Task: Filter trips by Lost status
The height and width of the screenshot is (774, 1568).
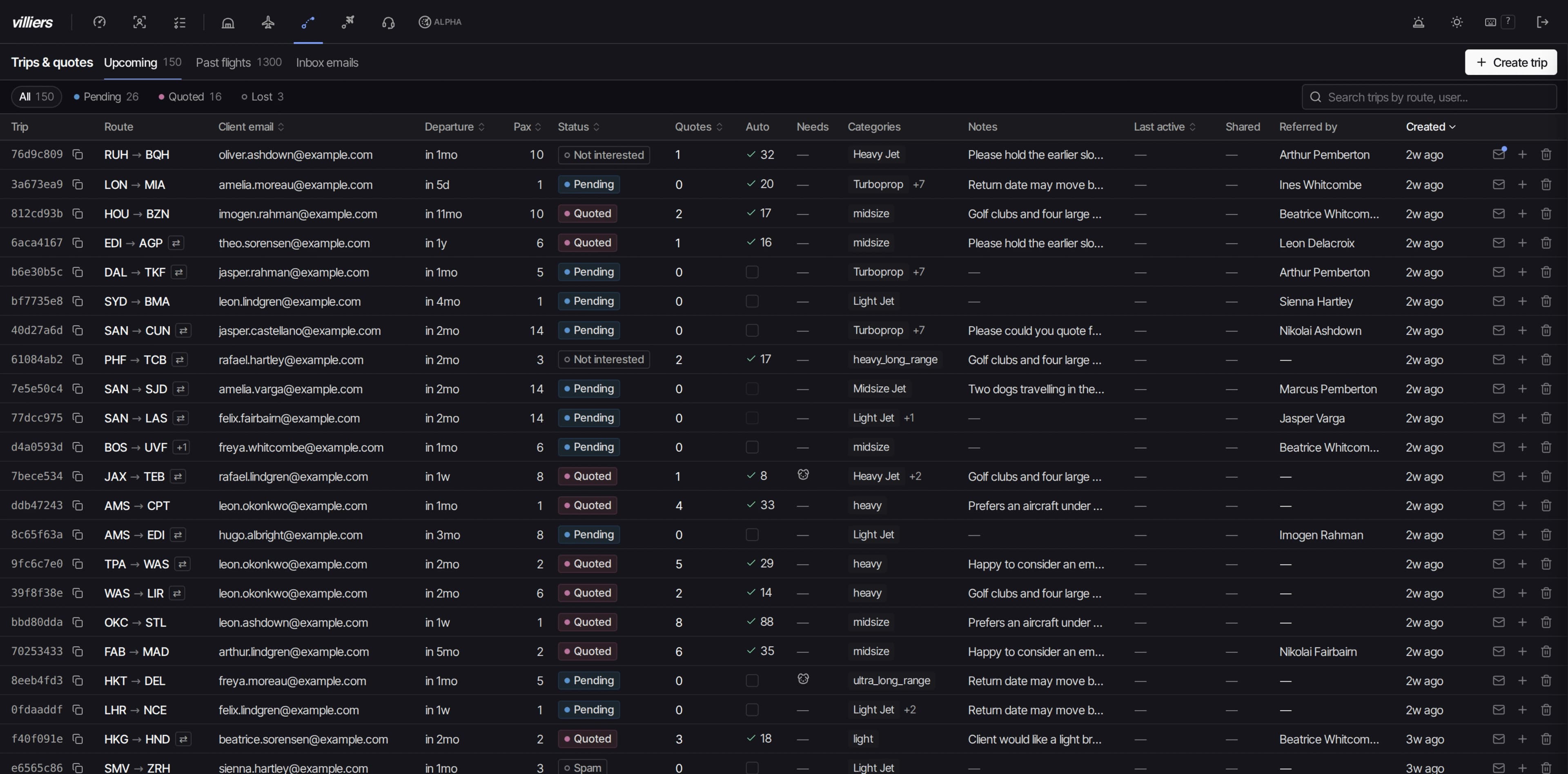Action: (262, 96)
